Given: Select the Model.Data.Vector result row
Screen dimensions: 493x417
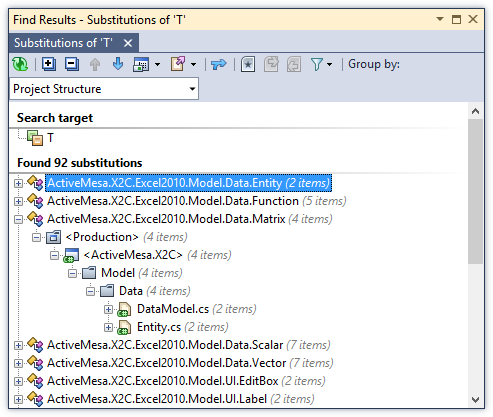Looking at the screenshot, I should [x=190, y=363].
